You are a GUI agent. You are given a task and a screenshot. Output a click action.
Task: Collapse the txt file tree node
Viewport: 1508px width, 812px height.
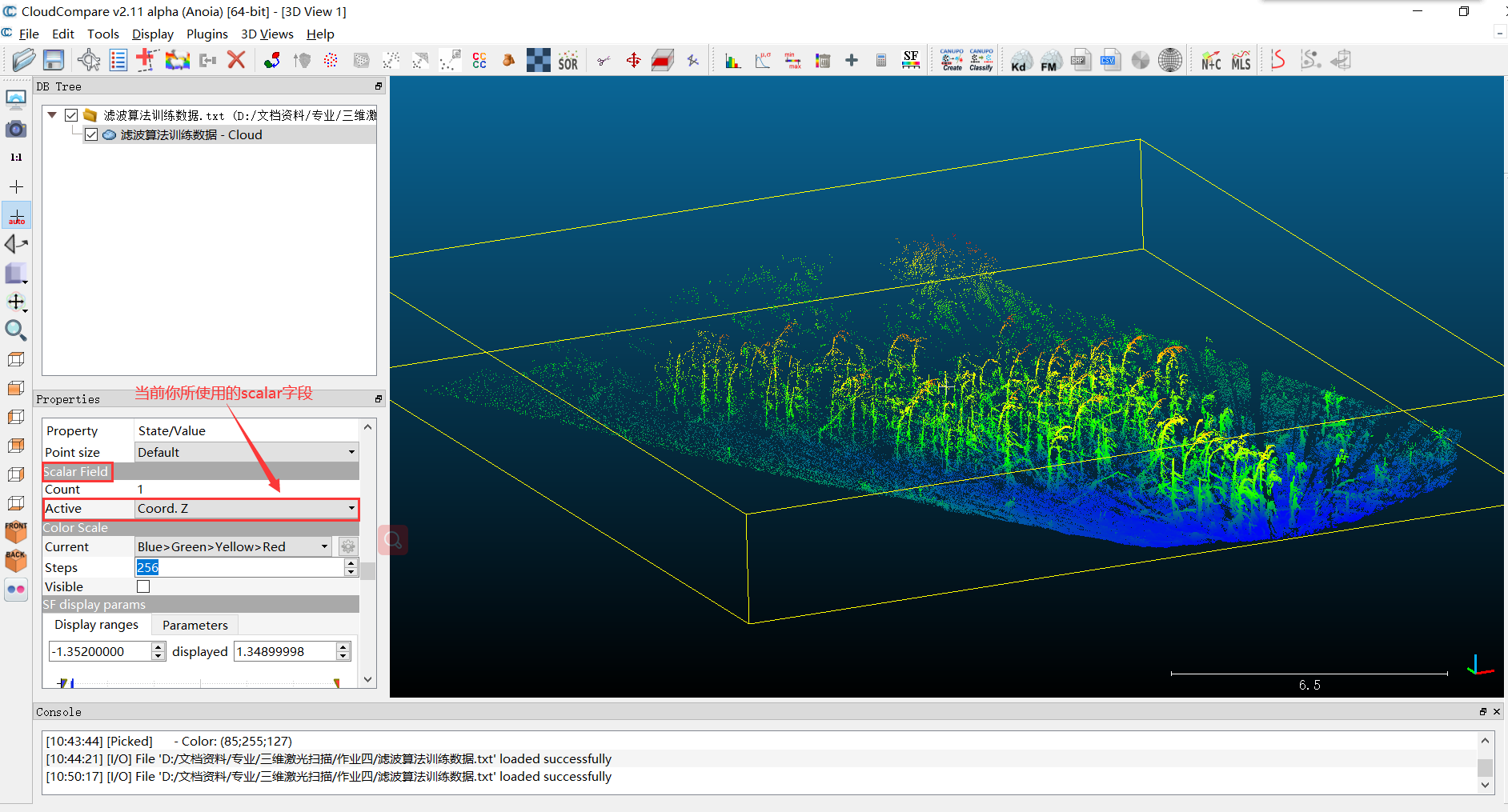click(x=52, y=115)
